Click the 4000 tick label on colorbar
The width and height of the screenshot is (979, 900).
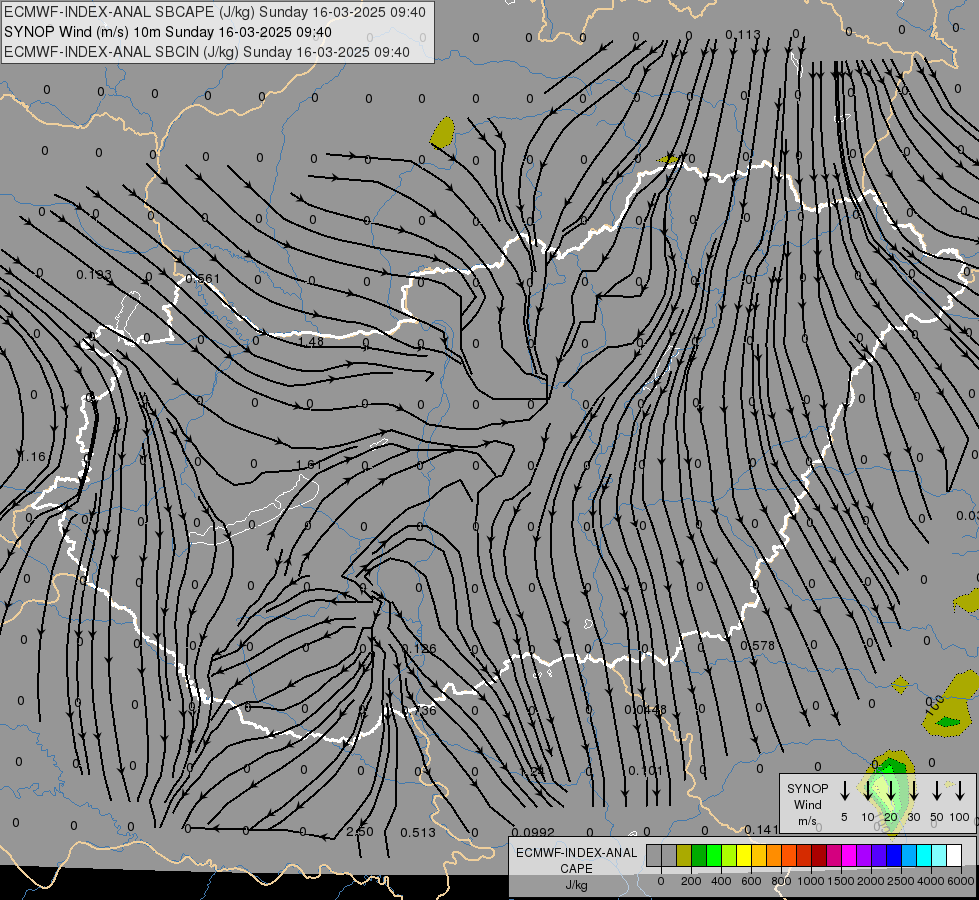930,881
